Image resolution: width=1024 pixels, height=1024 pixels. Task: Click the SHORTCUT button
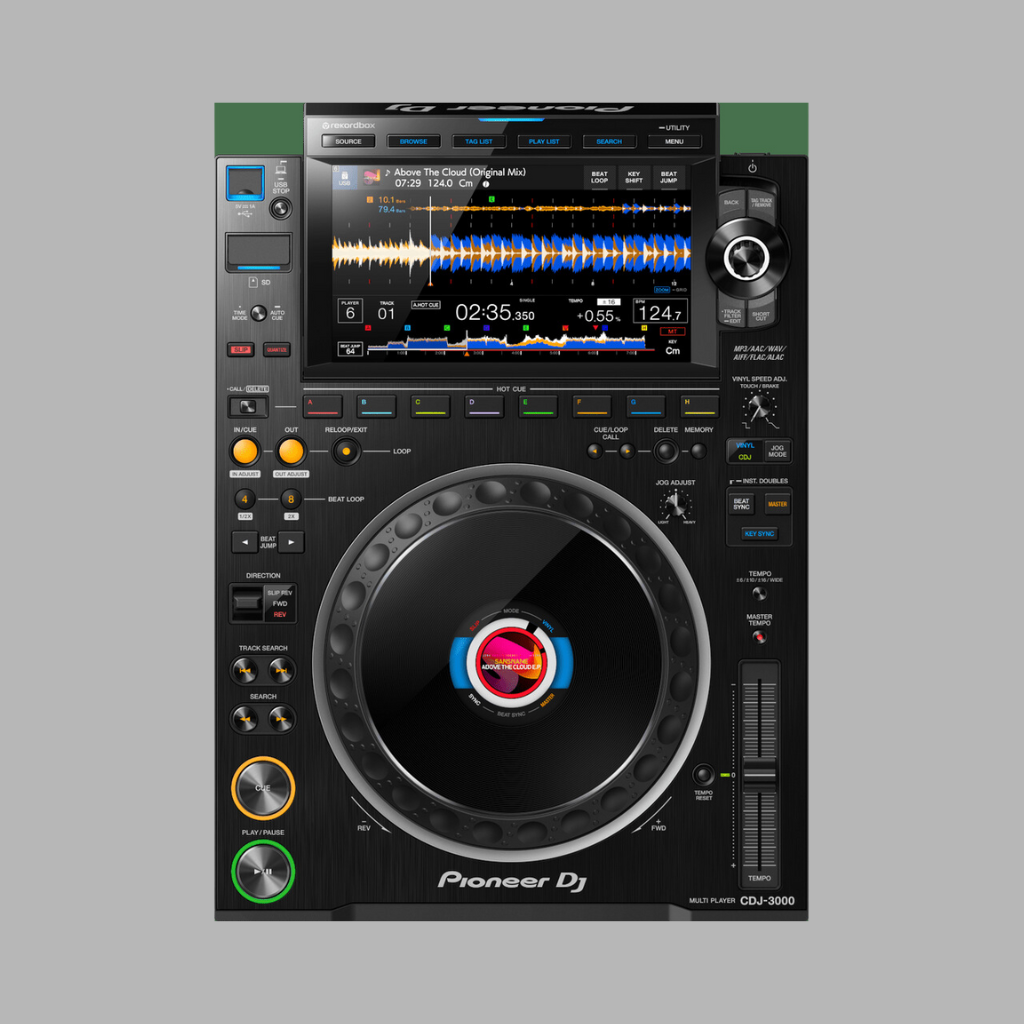pos(761,316)
